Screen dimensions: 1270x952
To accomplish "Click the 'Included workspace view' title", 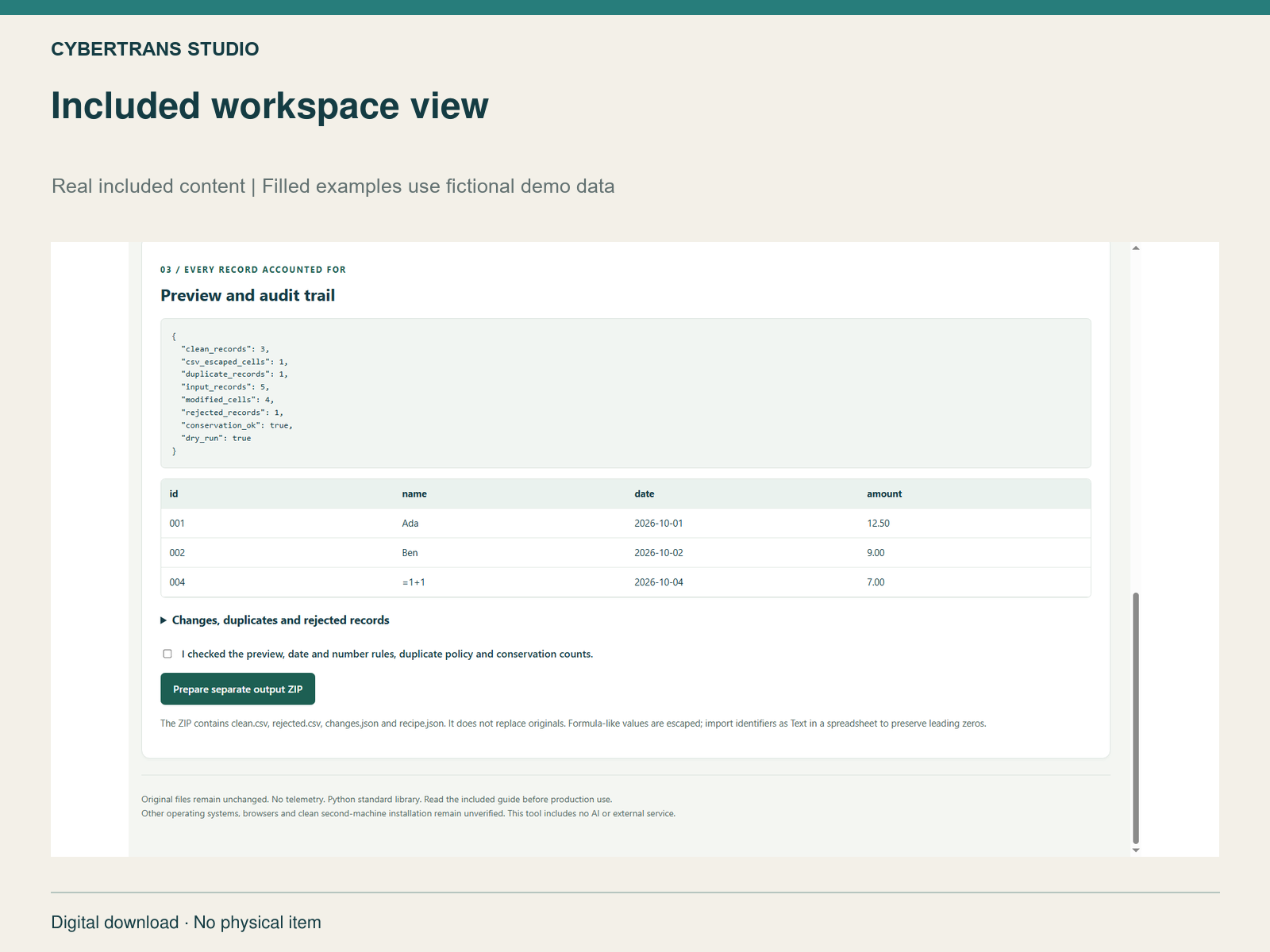I will [270, 106].
